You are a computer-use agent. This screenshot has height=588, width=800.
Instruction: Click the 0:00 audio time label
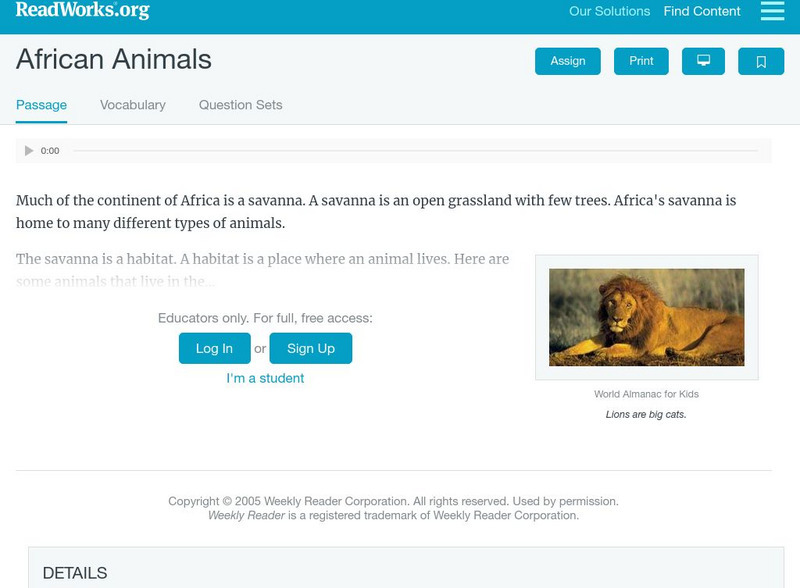(x=50, y=151)
